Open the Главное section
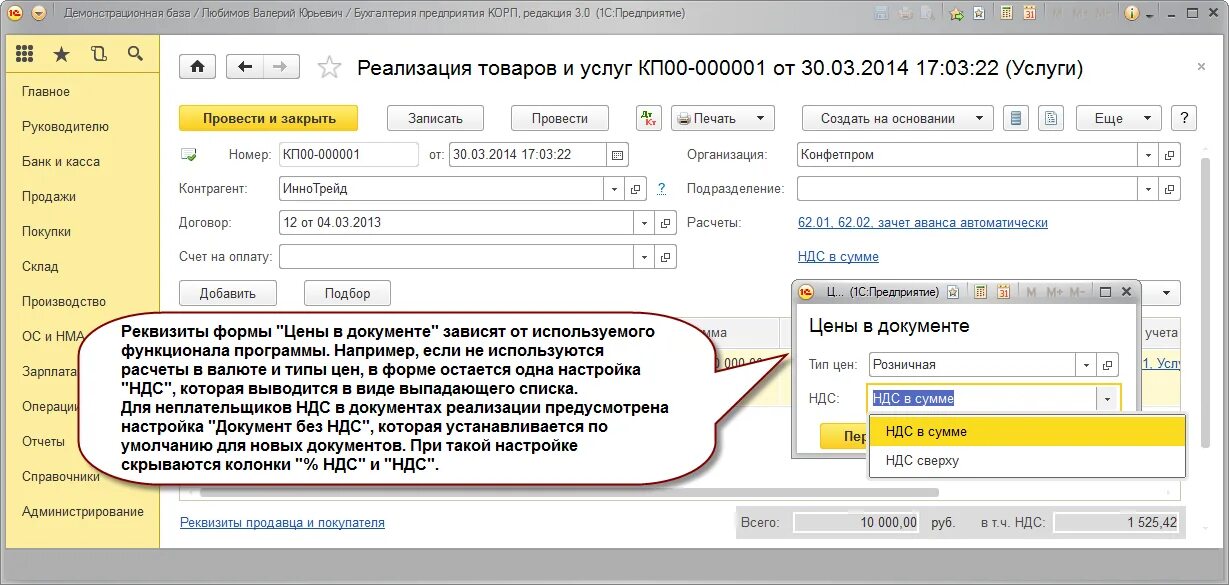This screenshot has height=585, width=1229. 46,92
